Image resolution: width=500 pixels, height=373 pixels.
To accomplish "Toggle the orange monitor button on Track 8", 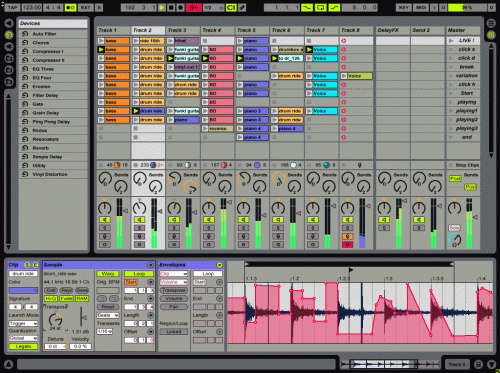I will coord(347,236).
